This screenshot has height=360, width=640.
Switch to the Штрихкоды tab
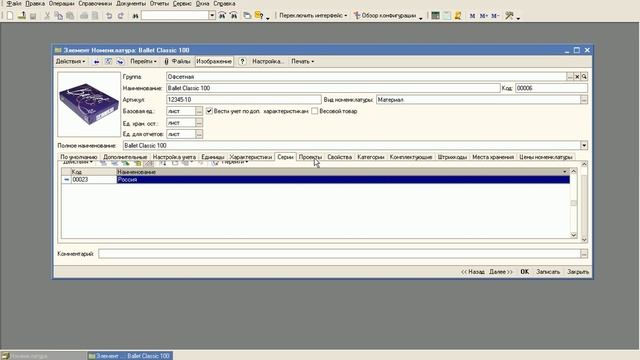[452, 157]
